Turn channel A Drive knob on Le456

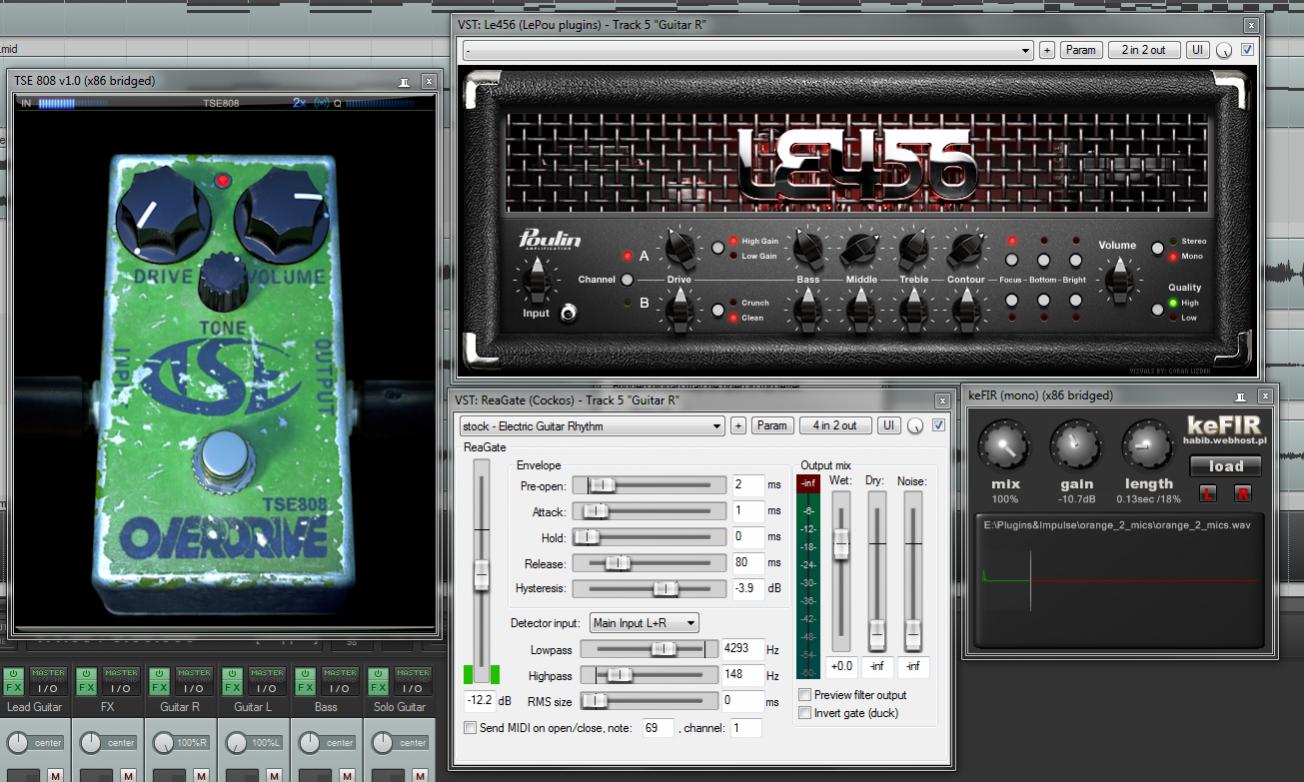[x=679, y=247]
